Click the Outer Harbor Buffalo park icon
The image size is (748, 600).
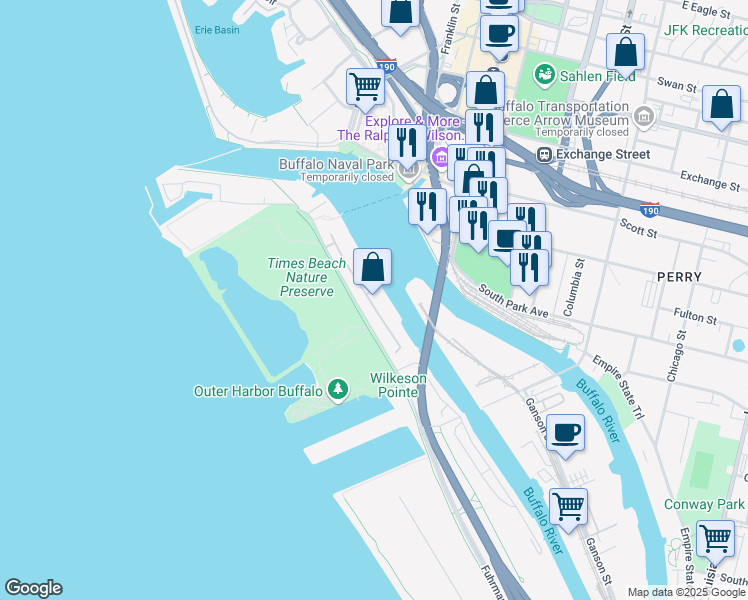pos(338,390)
